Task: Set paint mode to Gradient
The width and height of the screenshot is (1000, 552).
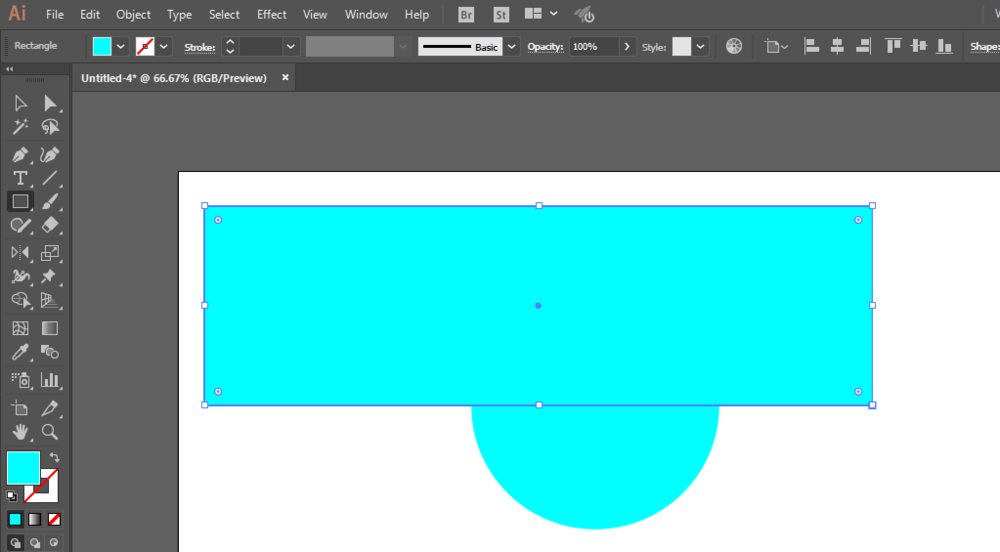Action: [x=34, y=519]
